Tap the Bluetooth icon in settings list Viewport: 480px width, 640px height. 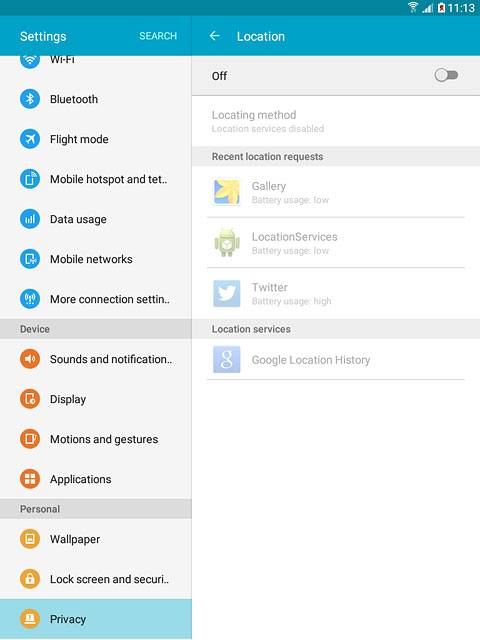30,99
